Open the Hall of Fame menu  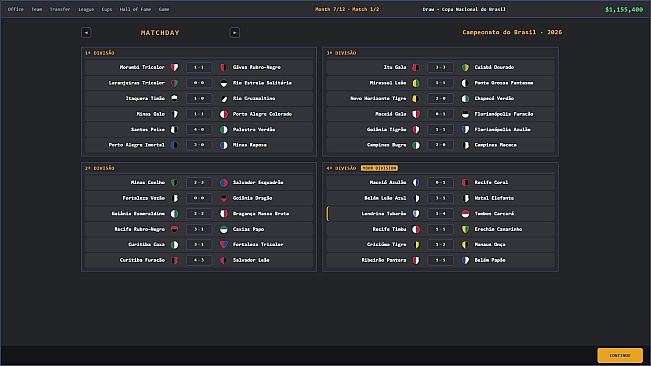click(x=135, y=9)
